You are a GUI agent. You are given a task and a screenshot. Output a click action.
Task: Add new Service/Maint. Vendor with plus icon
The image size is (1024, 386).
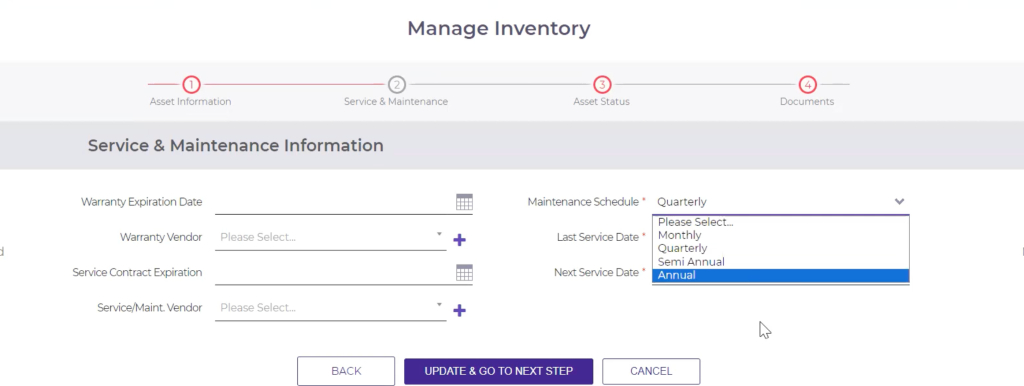coord(459,310)
